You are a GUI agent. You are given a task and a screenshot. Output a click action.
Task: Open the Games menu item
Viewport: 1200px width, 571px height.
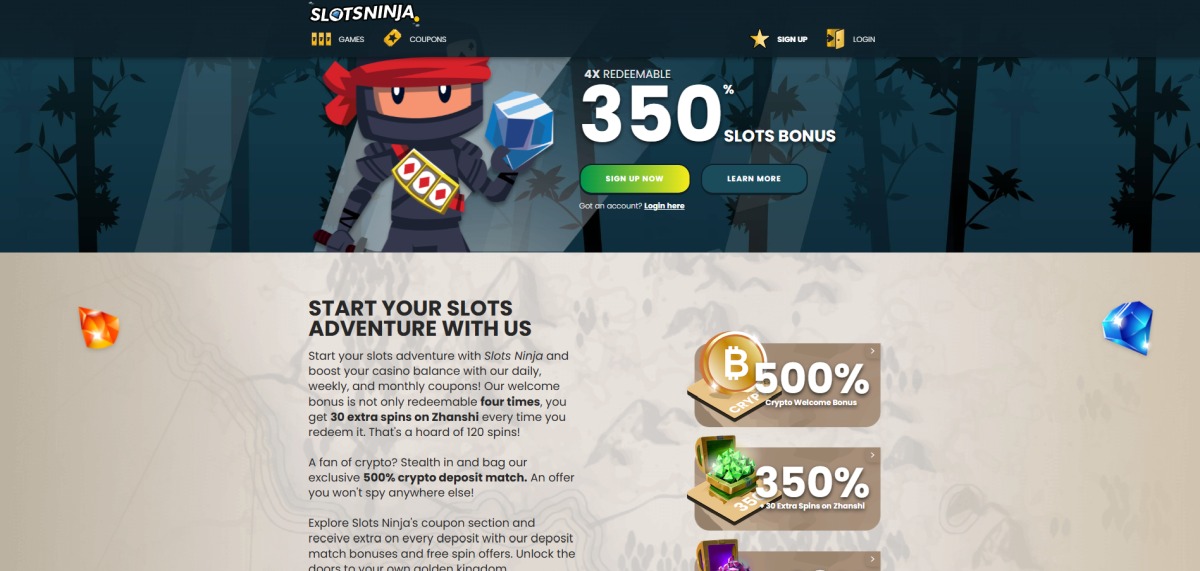click(x=351, y=40)
